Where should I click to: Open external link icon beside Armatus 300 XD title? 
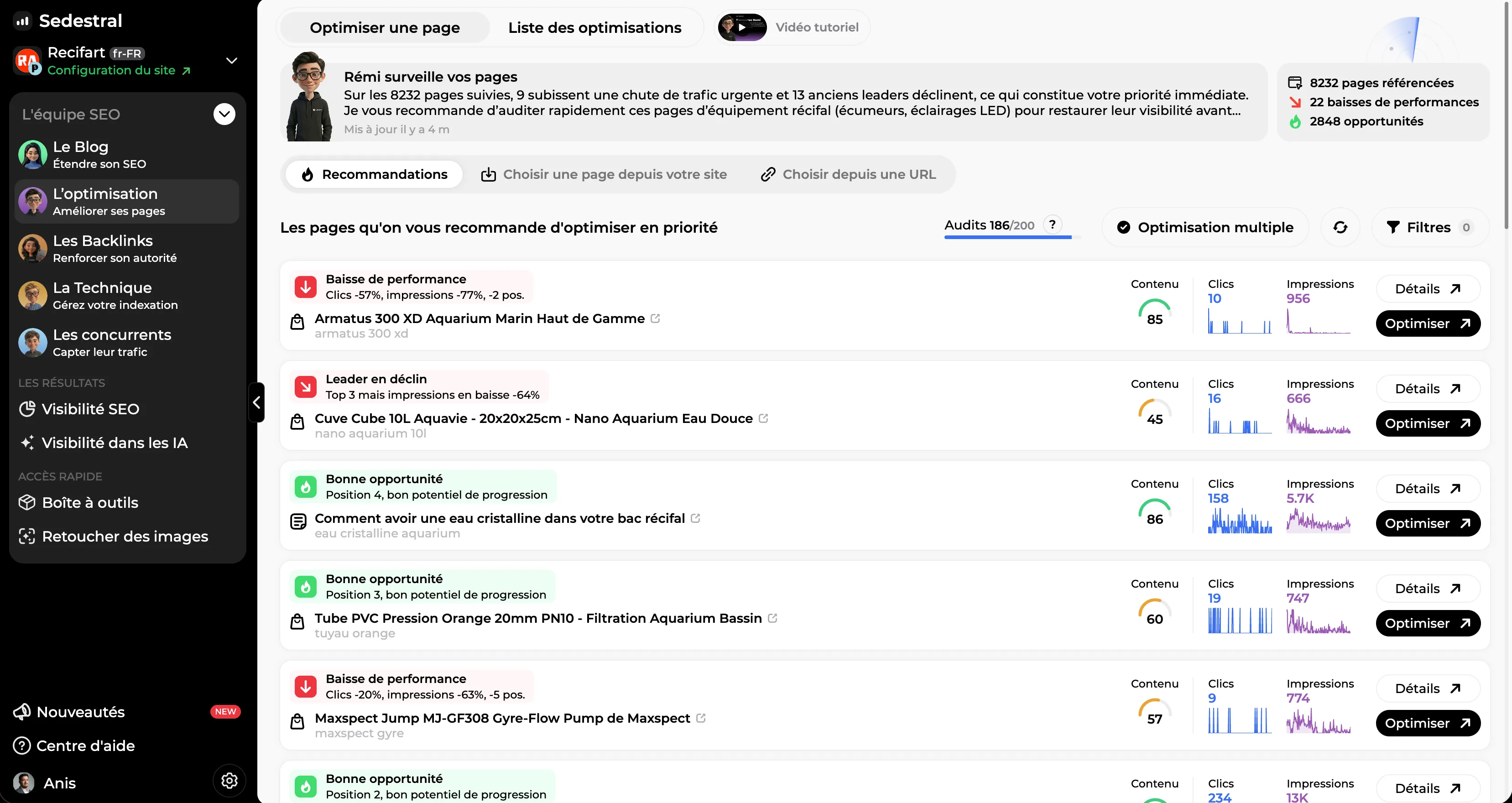[x=656, y=318]
